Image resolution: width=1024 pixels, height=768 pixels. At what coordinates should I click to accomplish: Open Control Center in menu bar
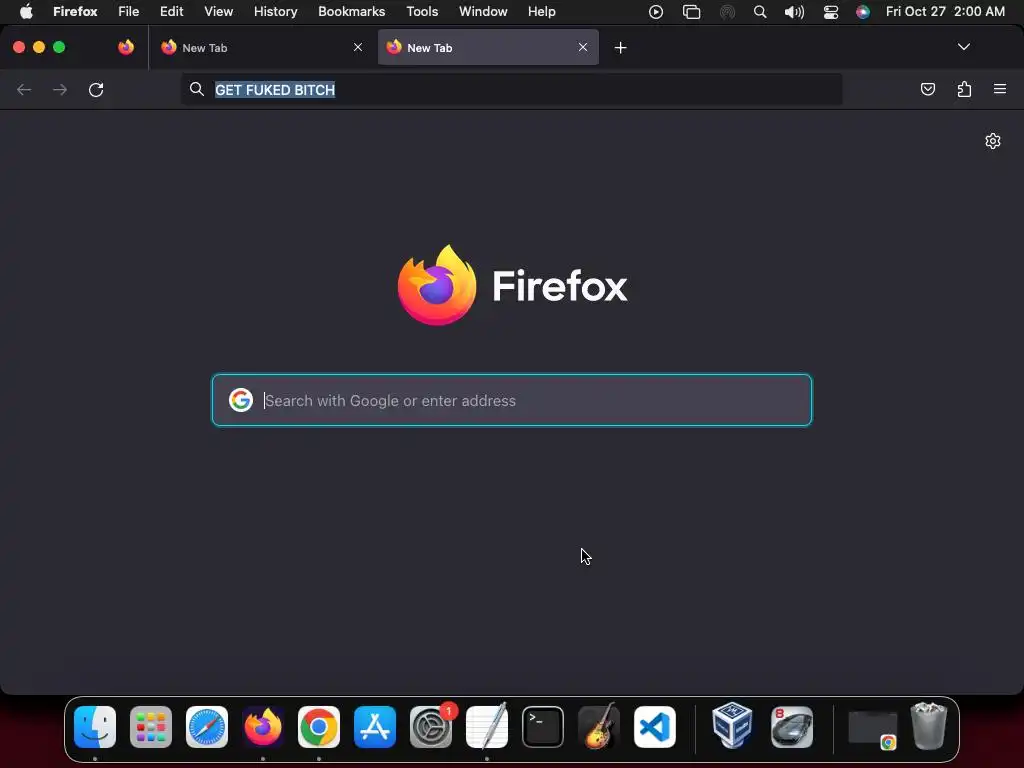click(831, 12)
